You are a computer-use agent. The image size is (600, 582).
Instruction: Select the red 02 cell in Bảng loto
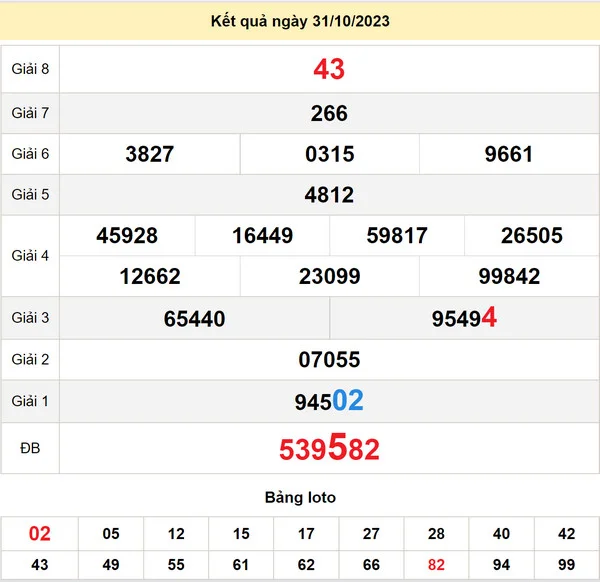(x=39, y=534)
